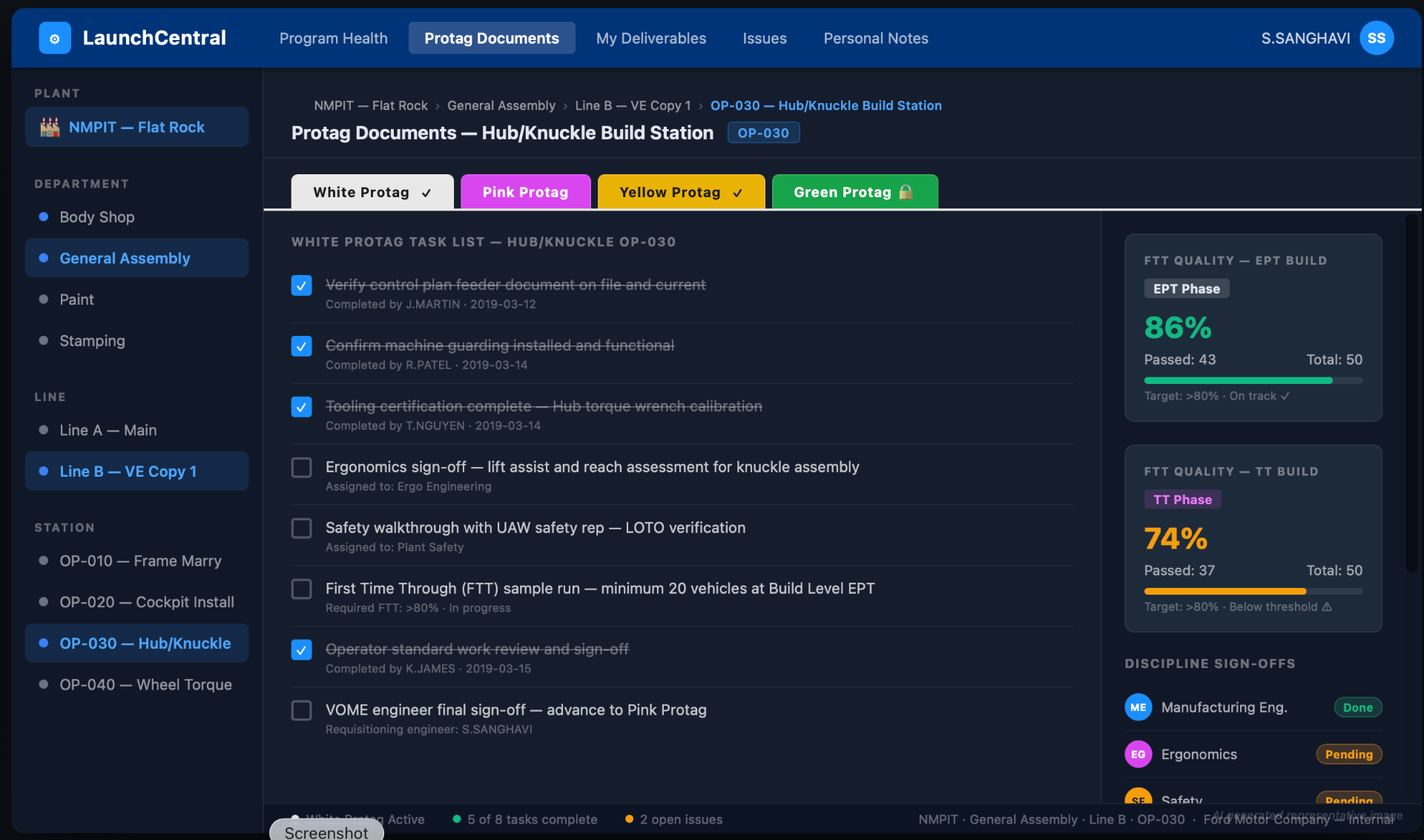Click General Assembly in the breadcrumb
The image size is (1424, 840).
point(501,105)
